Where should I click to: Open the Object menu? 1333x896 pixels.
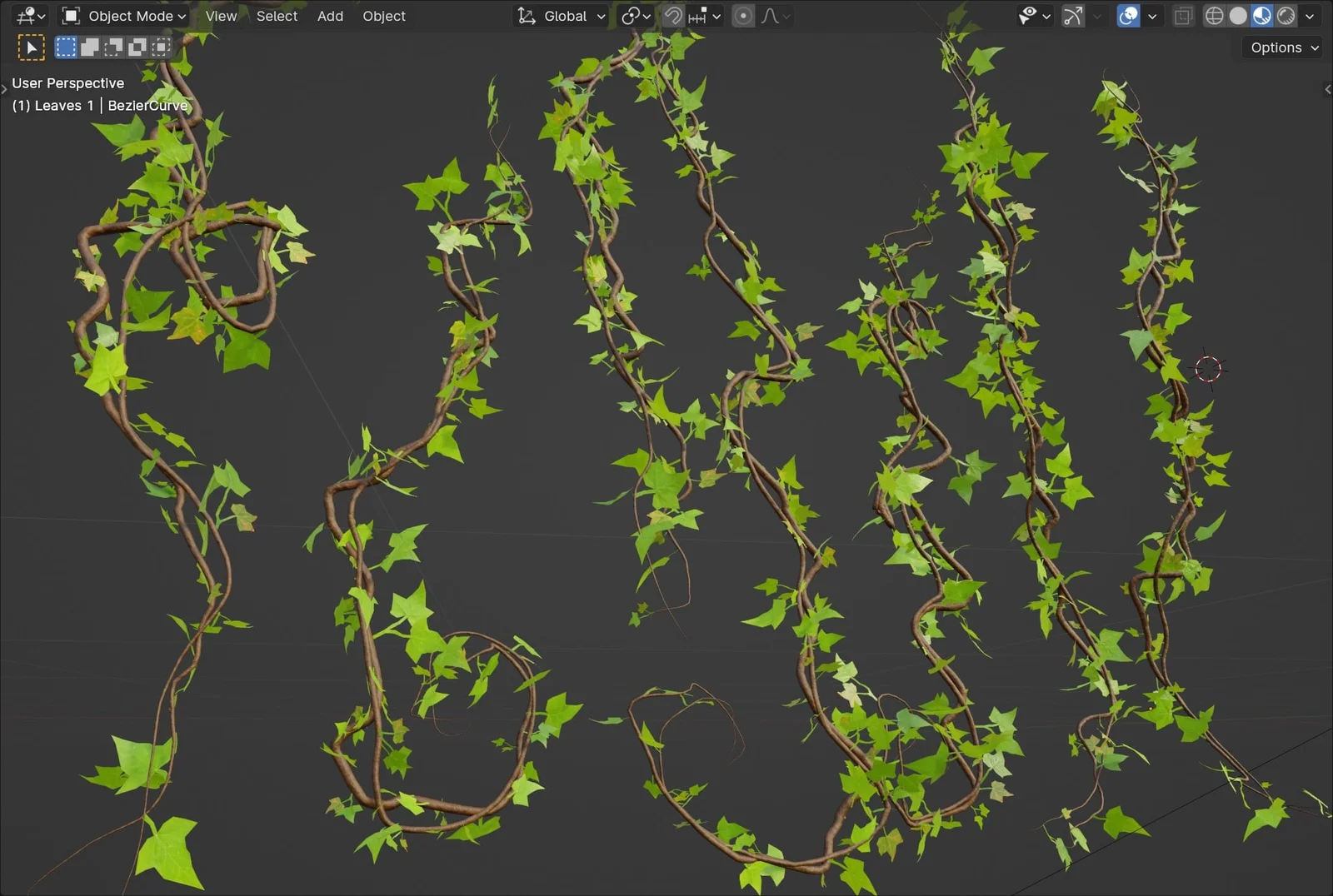[x=384, y=16]
